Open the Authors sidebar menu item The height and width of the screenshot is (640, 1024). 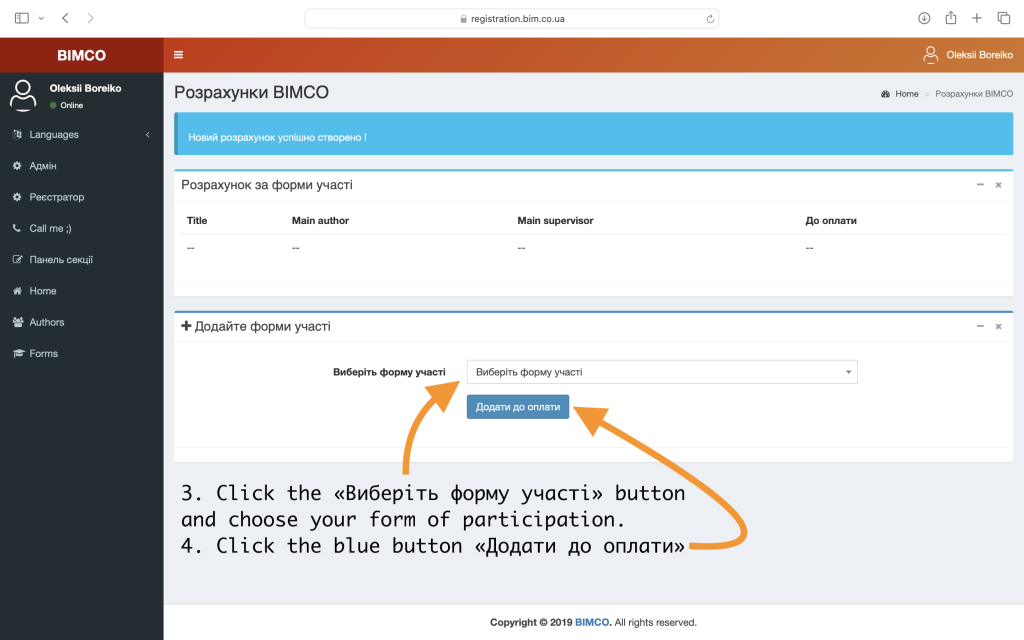coord(46,322)
